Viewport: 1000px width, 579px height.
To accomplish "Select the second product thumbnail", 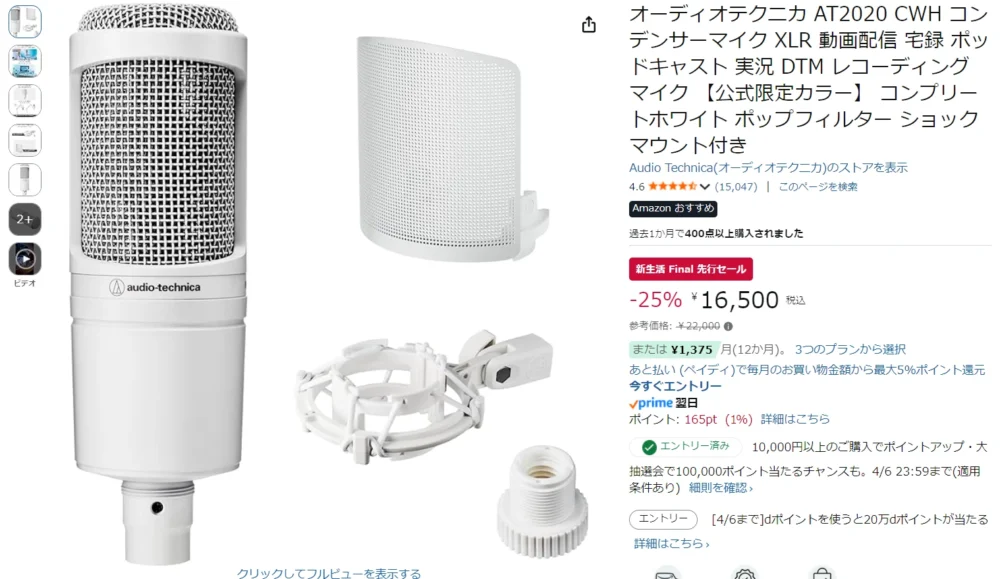I will (x=25, y=61).
